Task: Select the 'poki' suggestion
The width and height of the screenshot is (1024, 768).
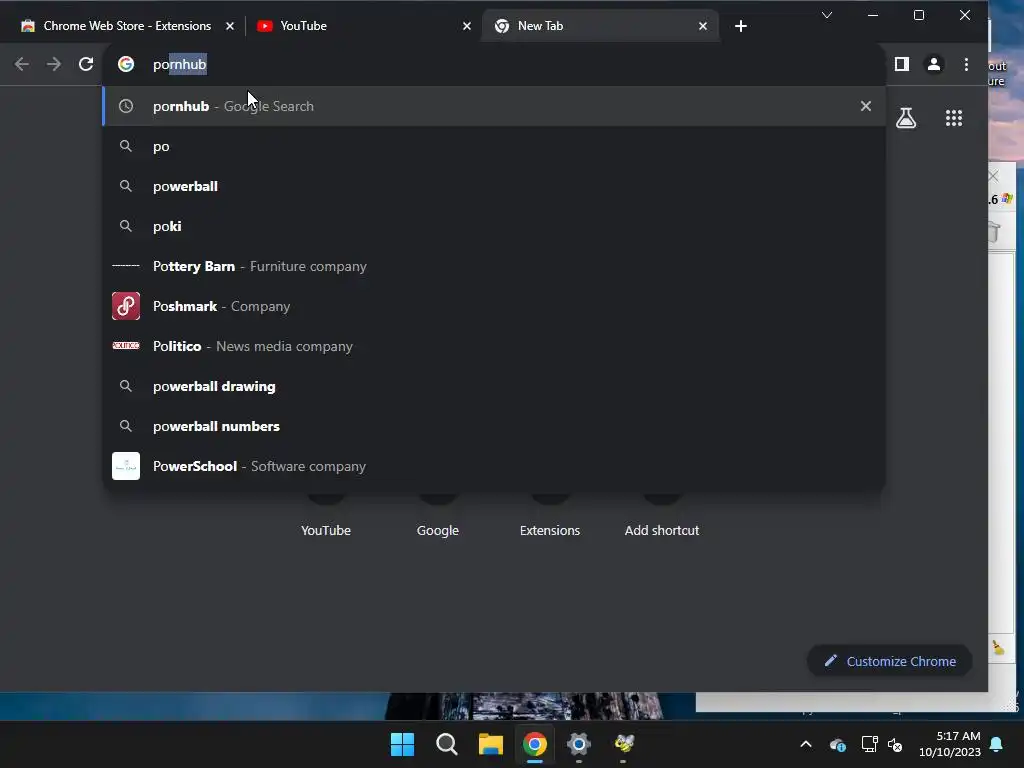Action: (x=494, y=226)
